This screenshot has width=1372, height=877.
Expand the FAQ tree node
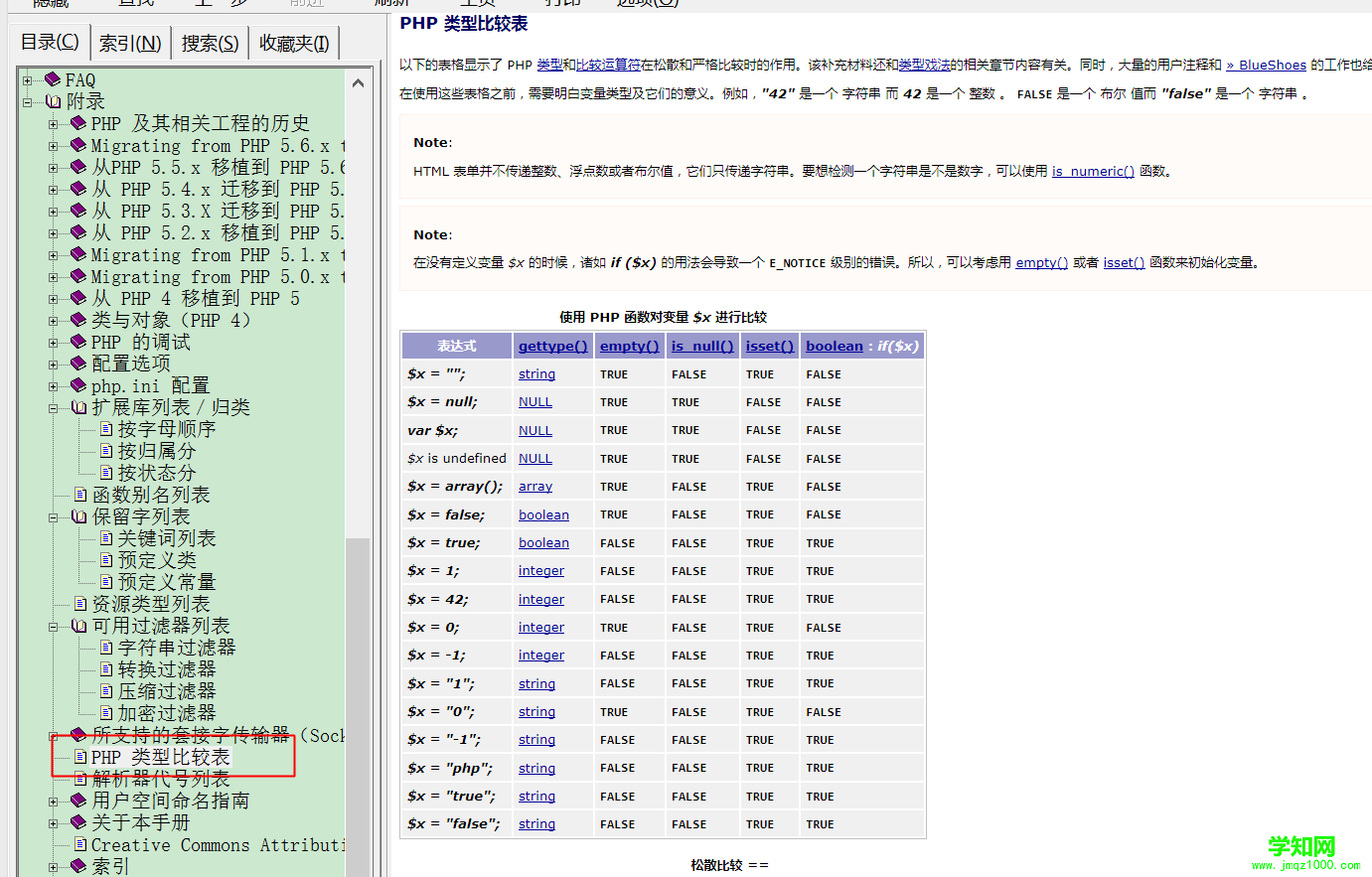click(28, 80)
